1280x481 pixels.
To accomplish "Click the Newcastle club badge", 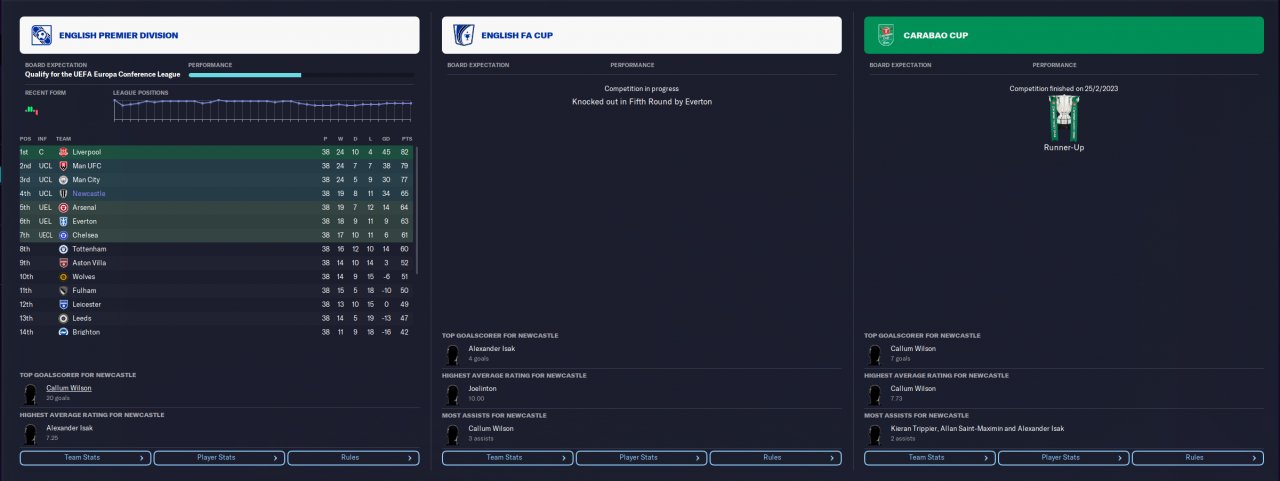I will click(63, 194).
